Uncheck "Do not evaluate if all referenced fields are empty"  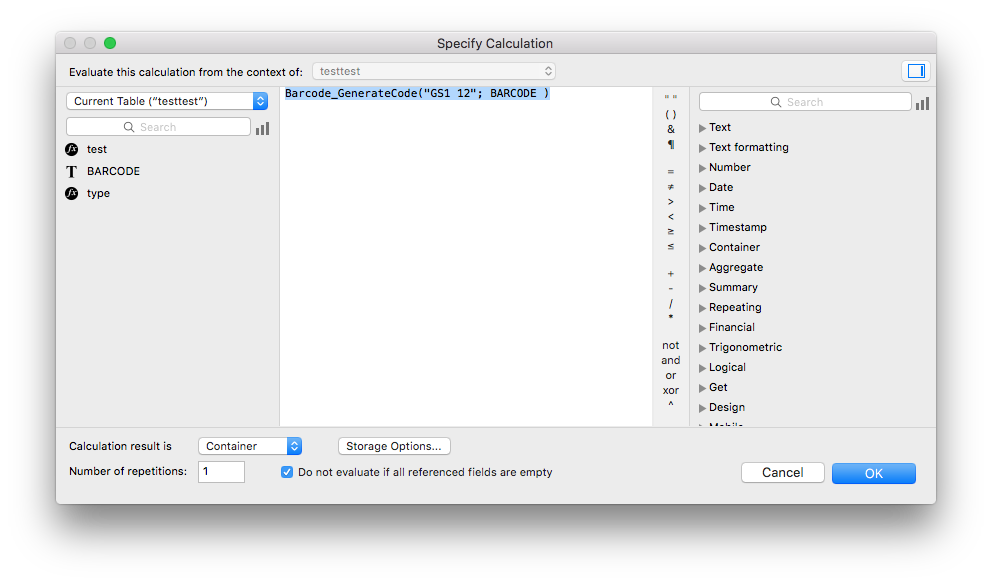(x=287, y=472)
